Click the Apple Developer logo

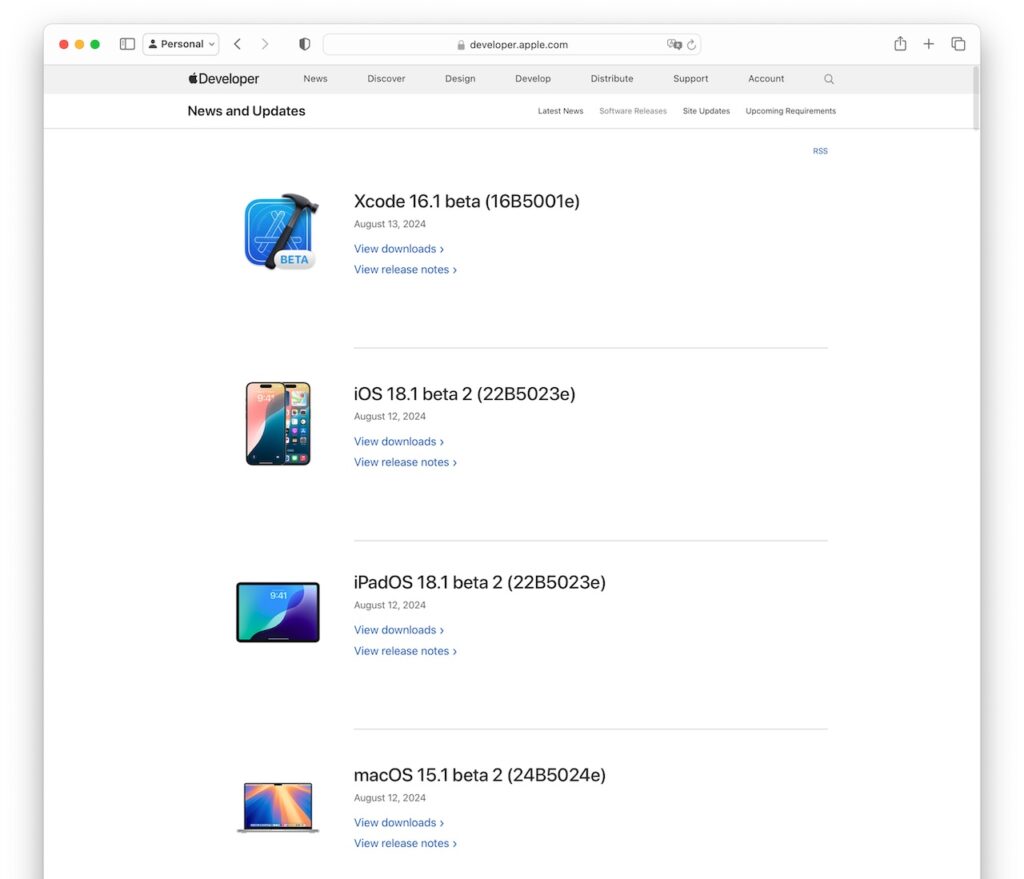point(222,78)
